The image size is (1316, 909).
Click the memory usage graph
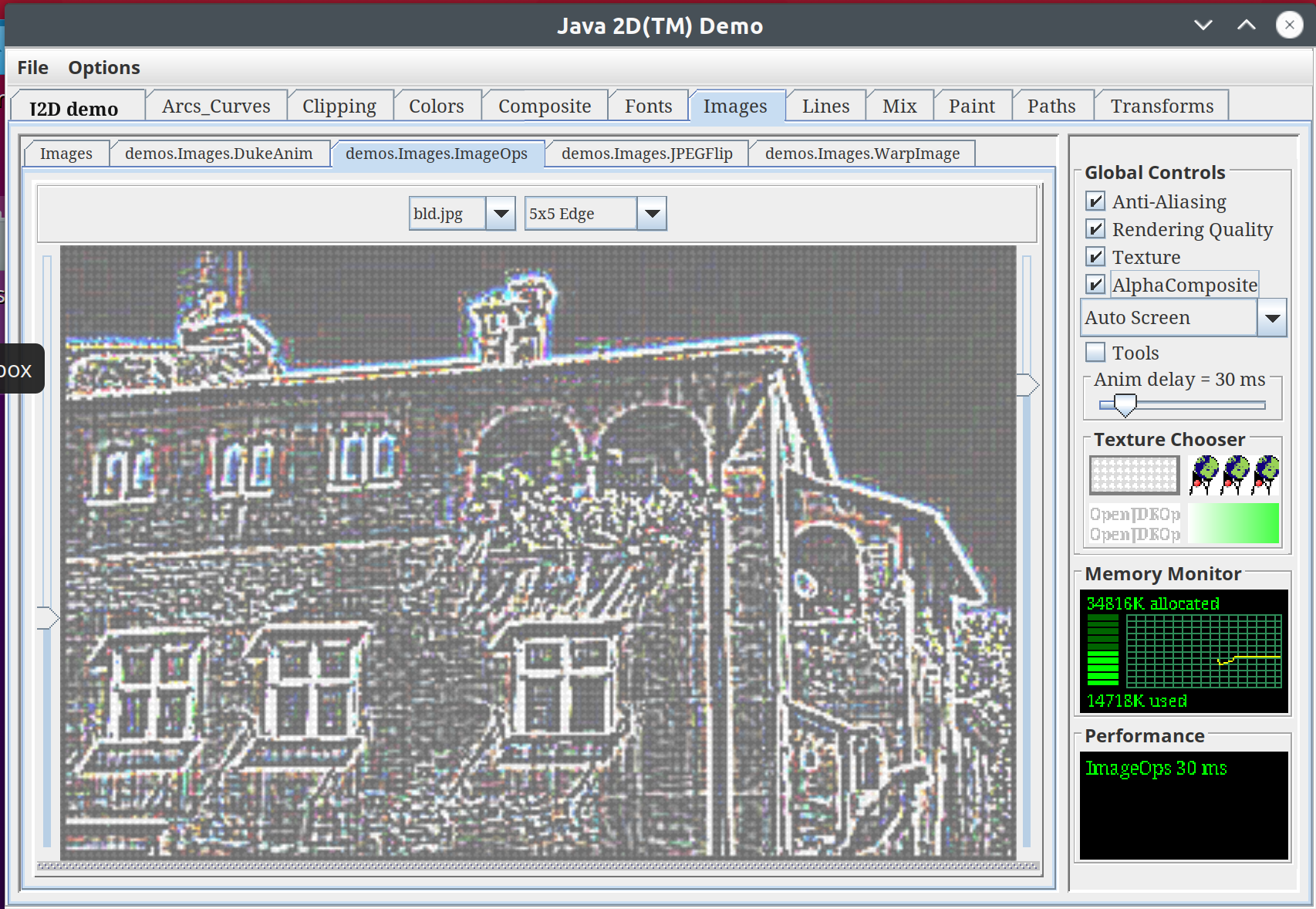(1203, 650)
